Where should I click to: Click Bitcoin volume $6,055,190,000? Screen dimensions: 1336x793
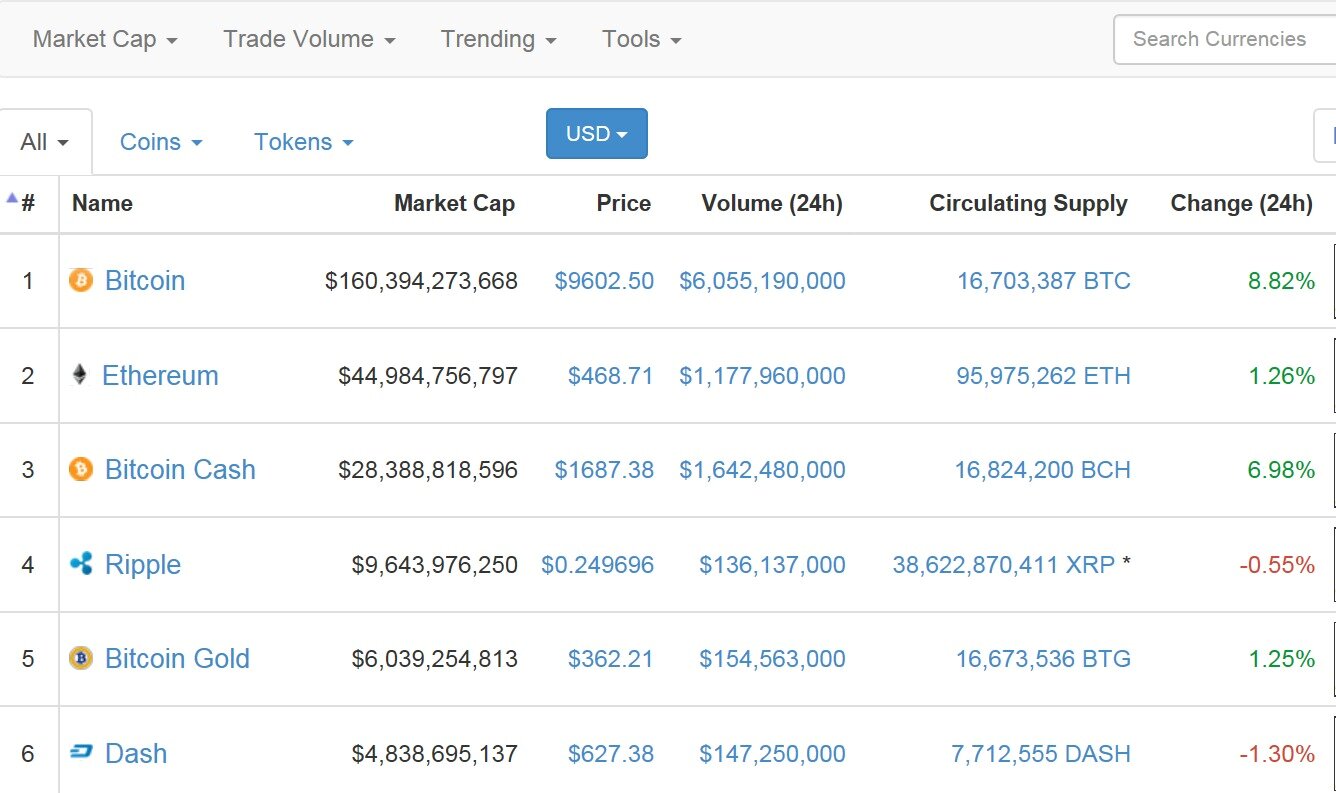[762, 281]
